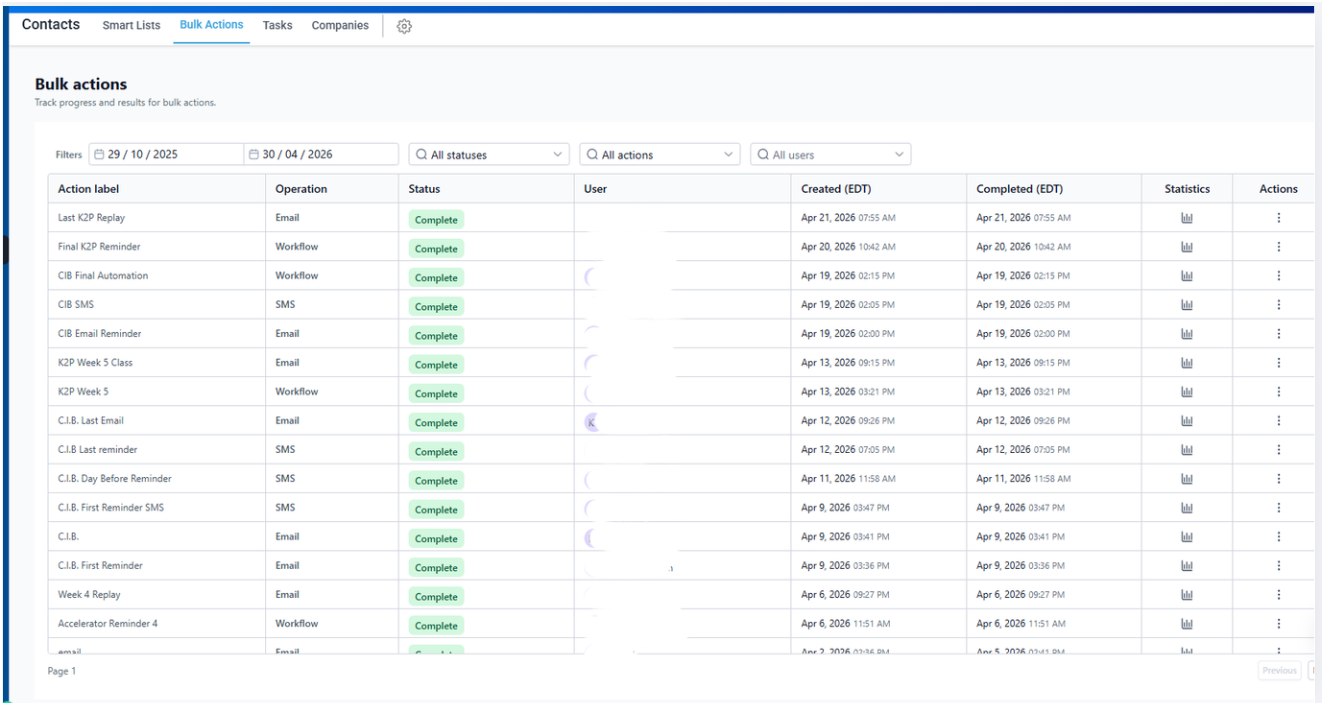The image size is (1324, 705).
Task: View statistics for Final K2P Reminder
Action: tap(1187, 247)
